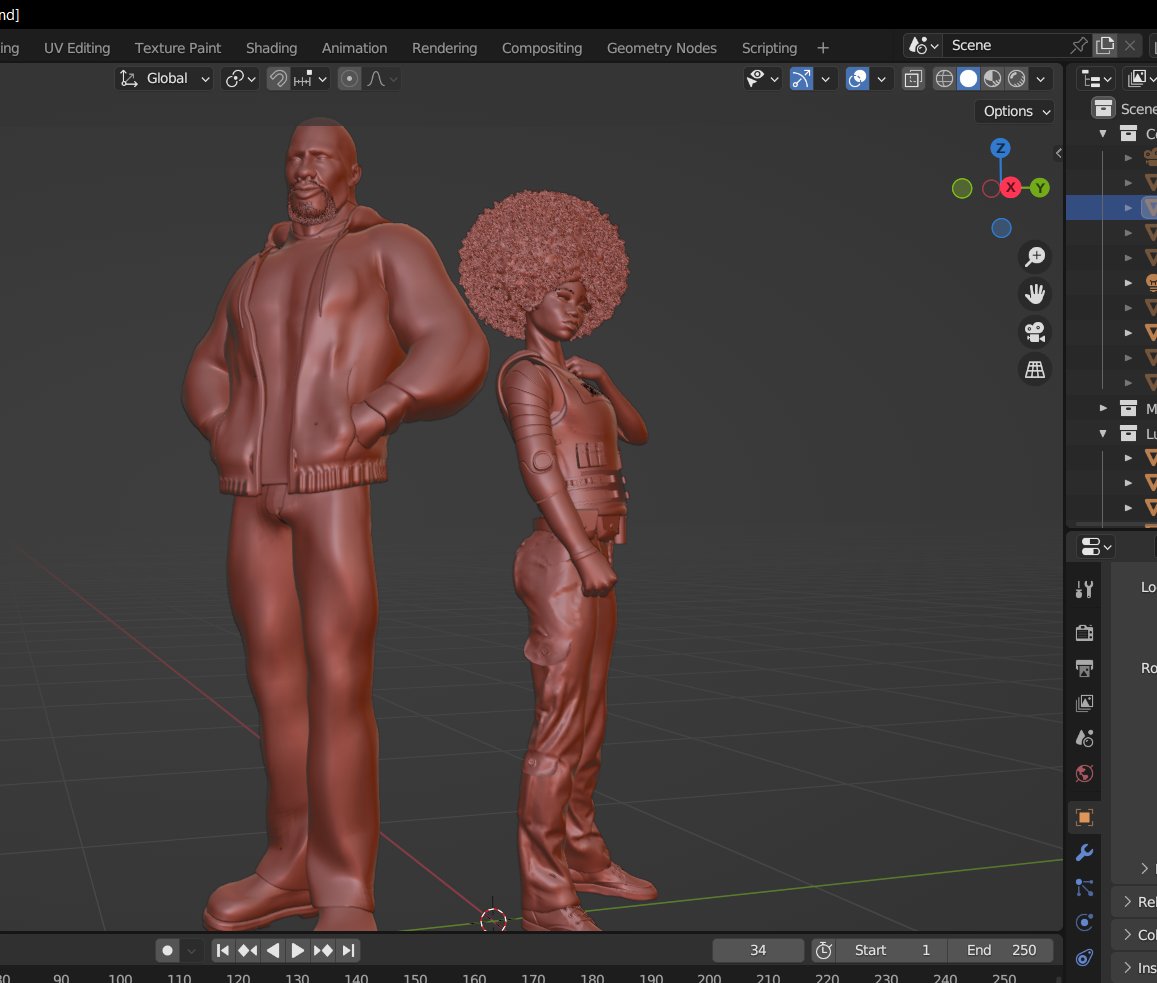Jump to the previous keyframe
Image resolution: width=1157 pixels, height=983 pixels.
(247, 951)
